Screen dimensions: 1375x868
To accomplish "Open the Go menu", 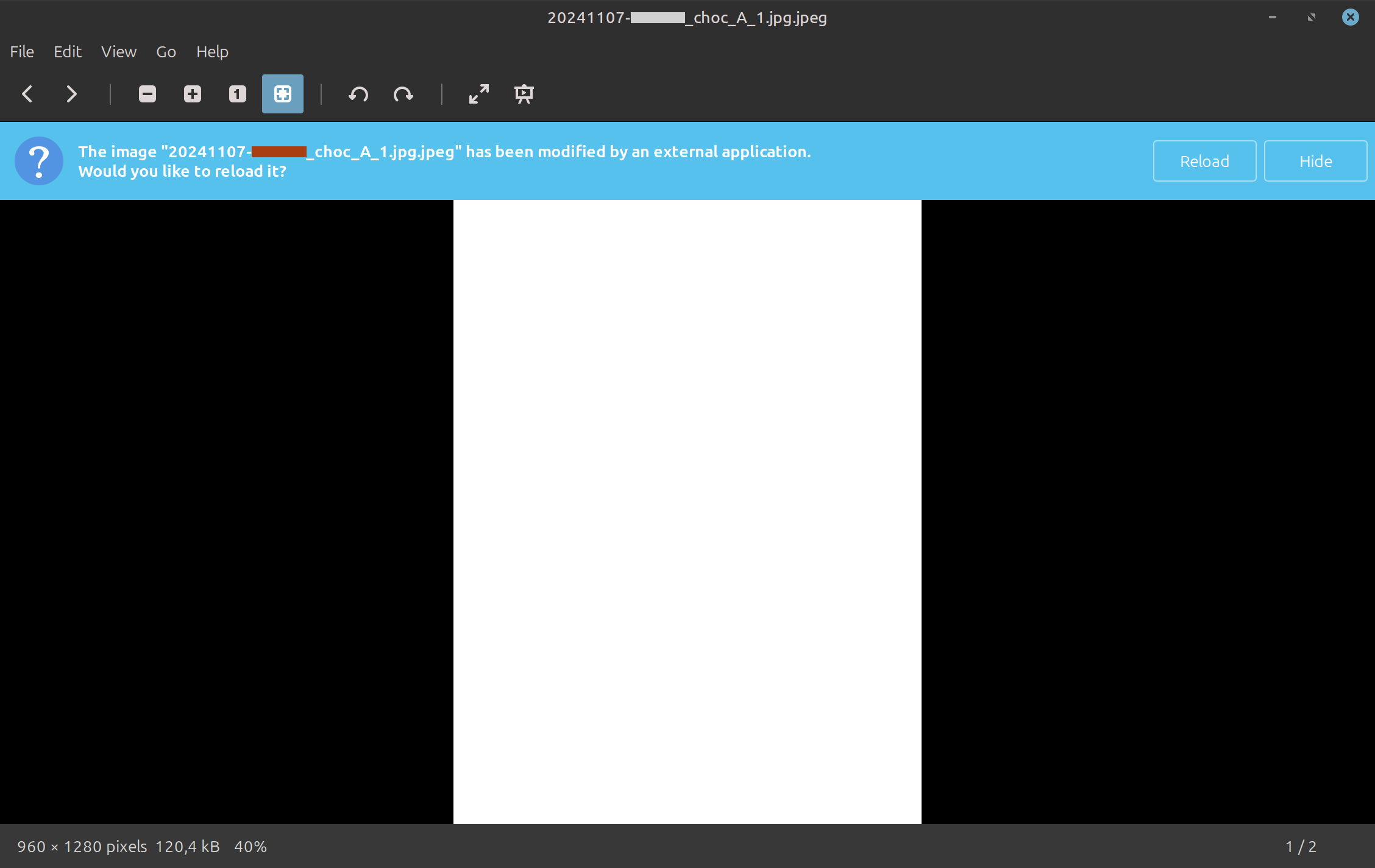I will tap(166, 52).
